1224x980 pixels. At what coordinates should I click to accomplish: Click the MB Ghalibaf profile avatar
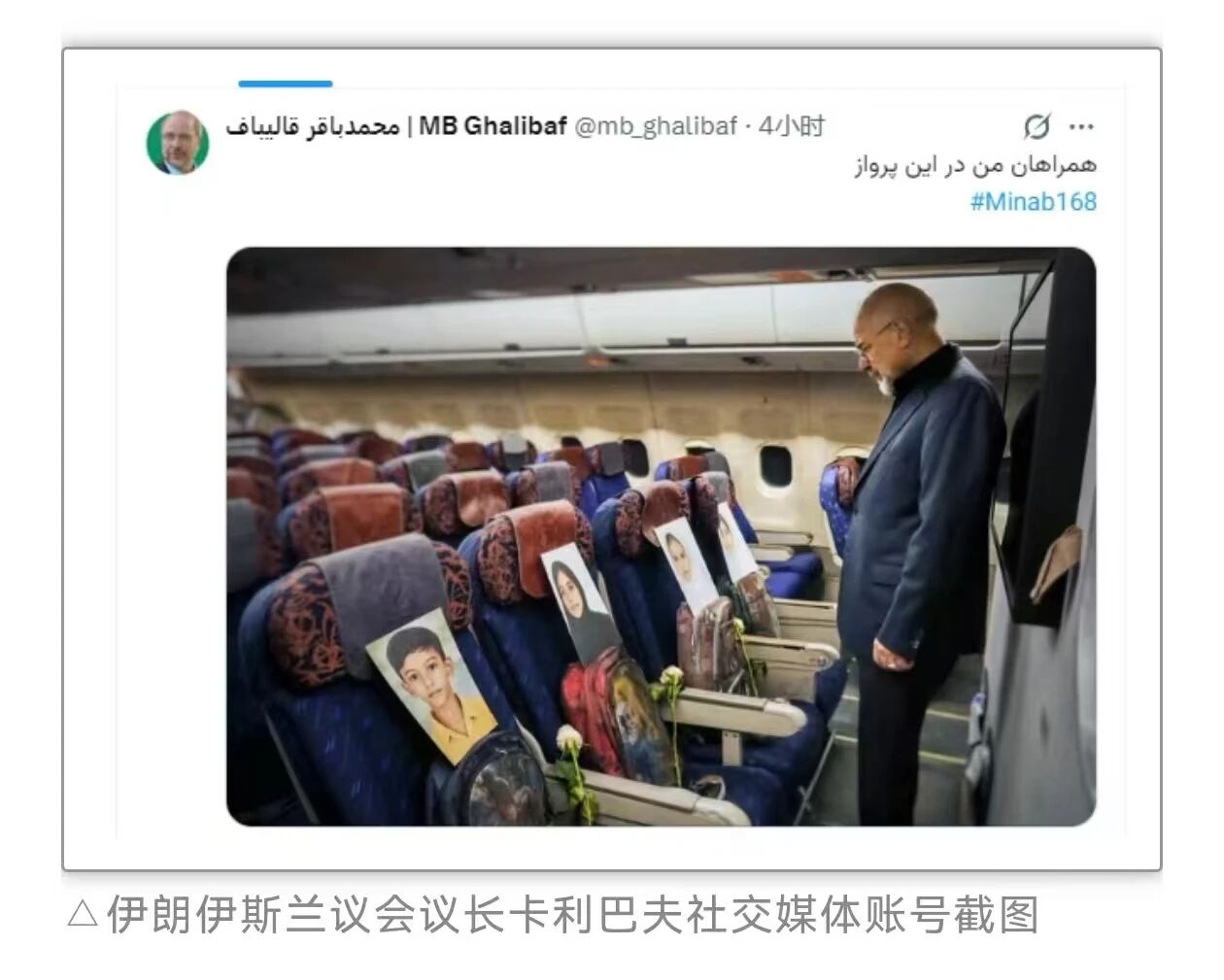point(178,142)
